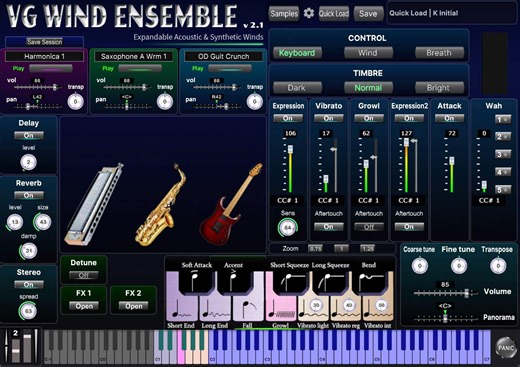This screenshot has width=520, height=367.
Task: Open the Expression2 CC# 1 selector
Action: coord(409,200)
